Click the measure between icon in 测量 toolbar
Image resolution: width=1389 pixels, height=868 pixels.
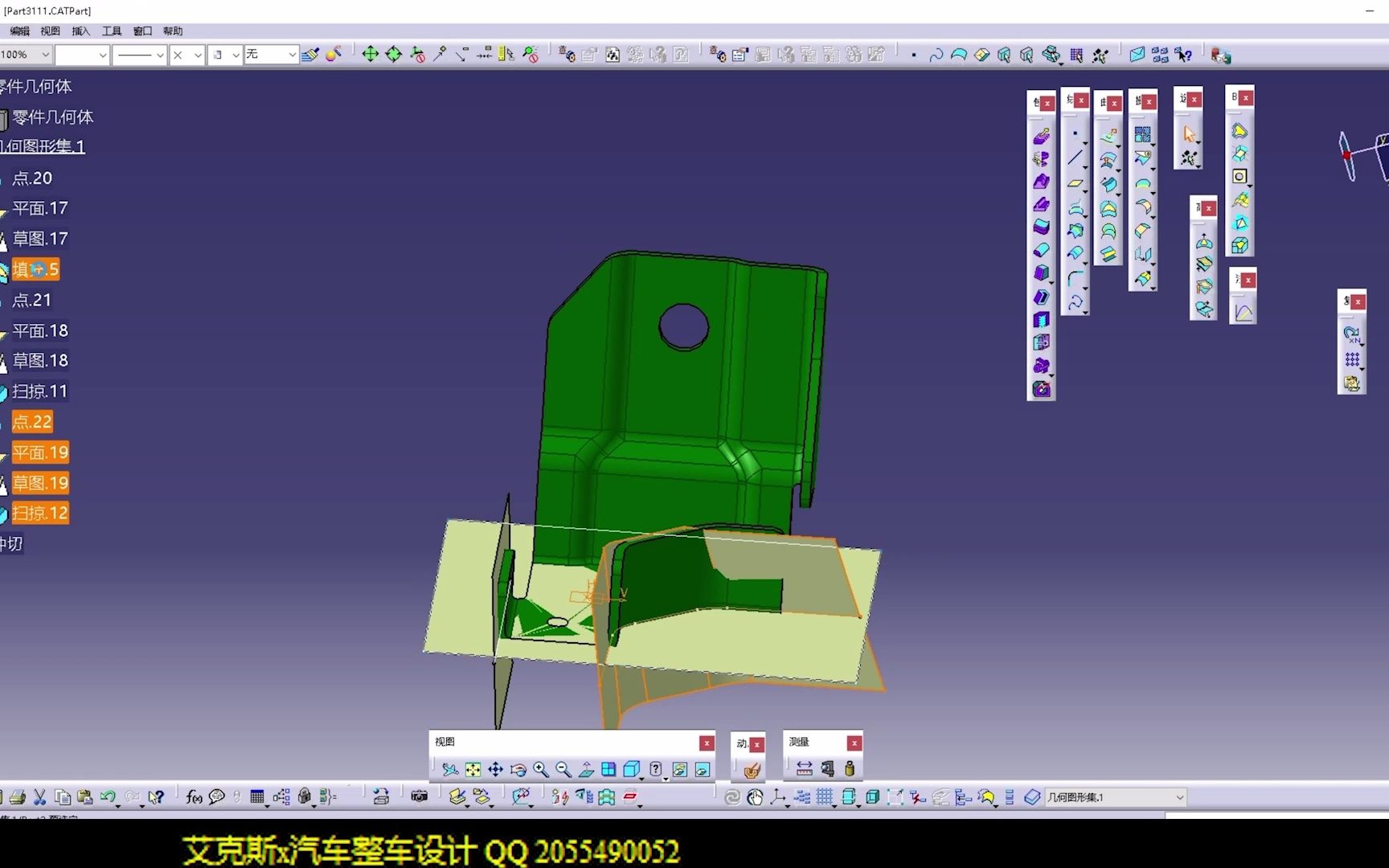click(x=804, y=769)
